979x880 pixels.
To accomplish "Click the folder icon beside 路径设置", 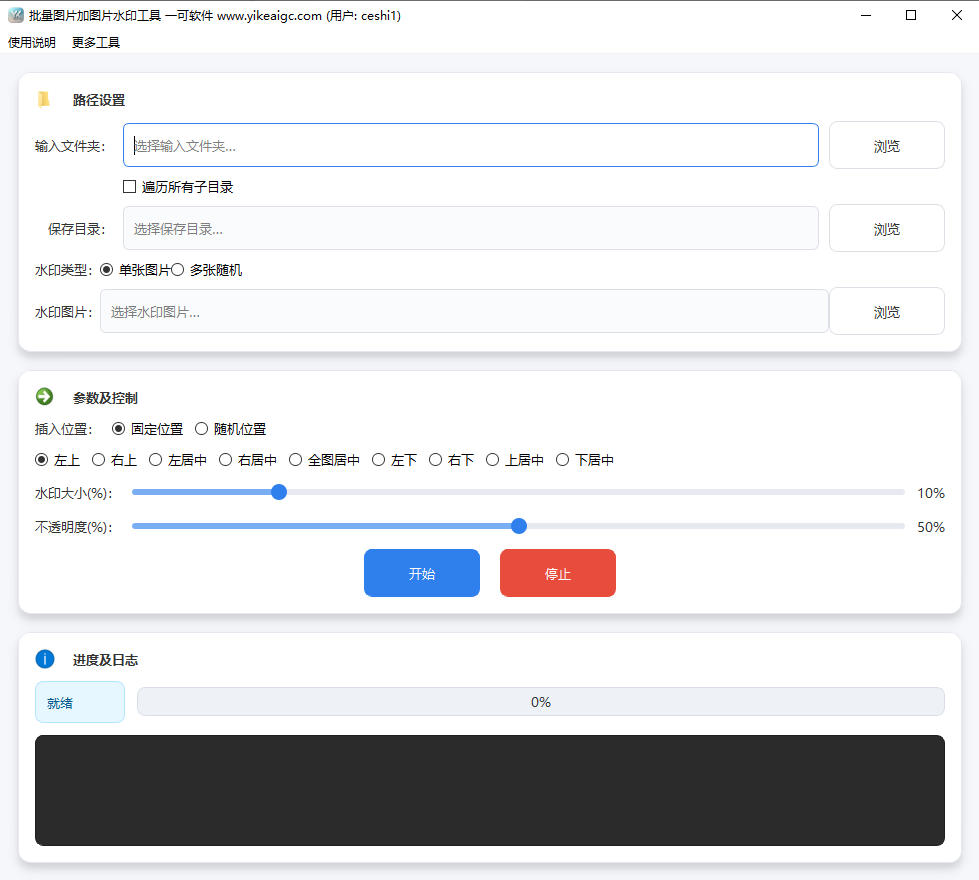I will point(44,99).
